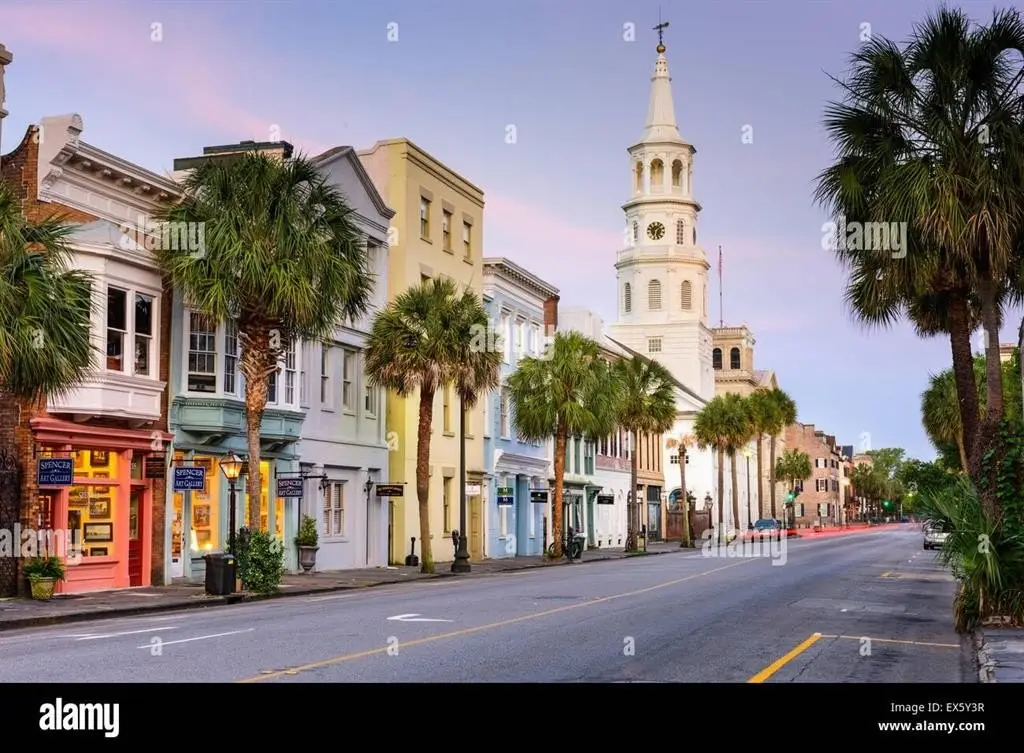
Task: Click the Spencer Art Gallery sign on pink storefront
Action: [55, 472]
